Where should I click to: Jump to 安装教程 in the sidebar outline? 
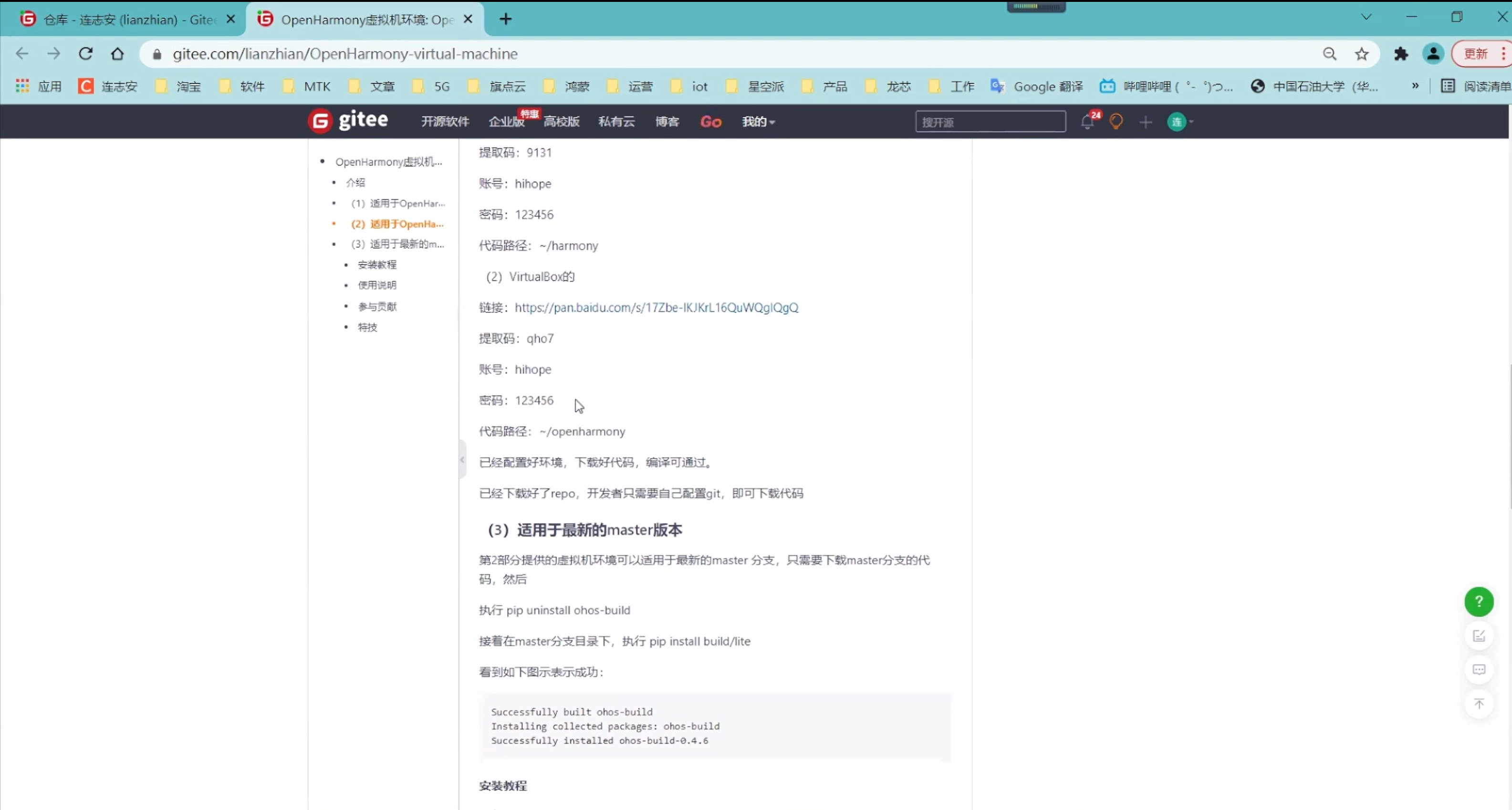pyautogui.click(x=377, y=265)
